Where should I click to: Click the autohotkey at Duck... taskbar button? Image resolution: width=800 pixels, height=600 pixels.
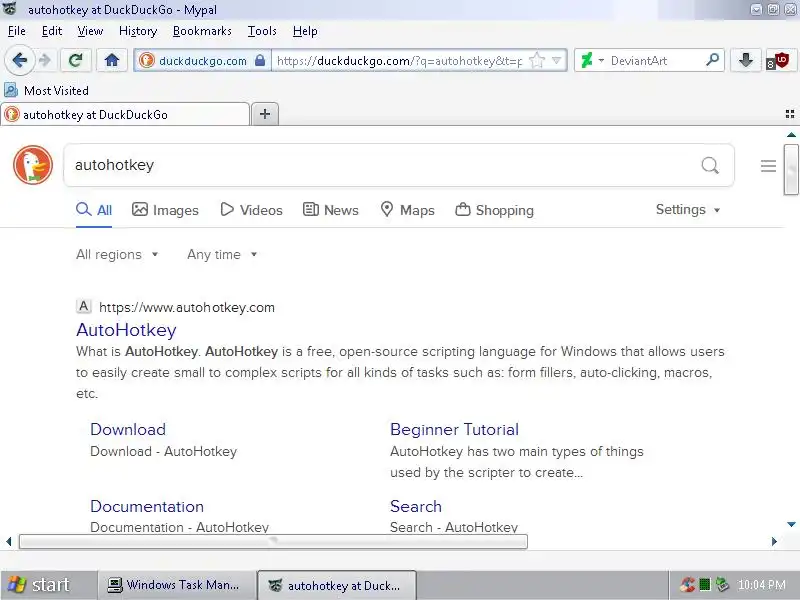click(x=337, y=585)
